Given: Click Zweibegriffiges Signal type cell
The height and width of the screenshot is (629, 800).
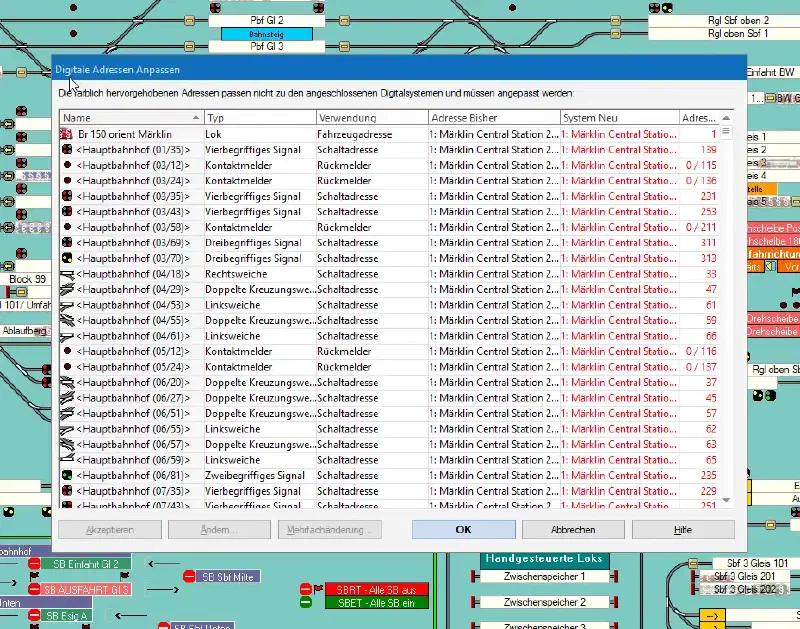Looking at the screenshot, I should pos(260,475).
